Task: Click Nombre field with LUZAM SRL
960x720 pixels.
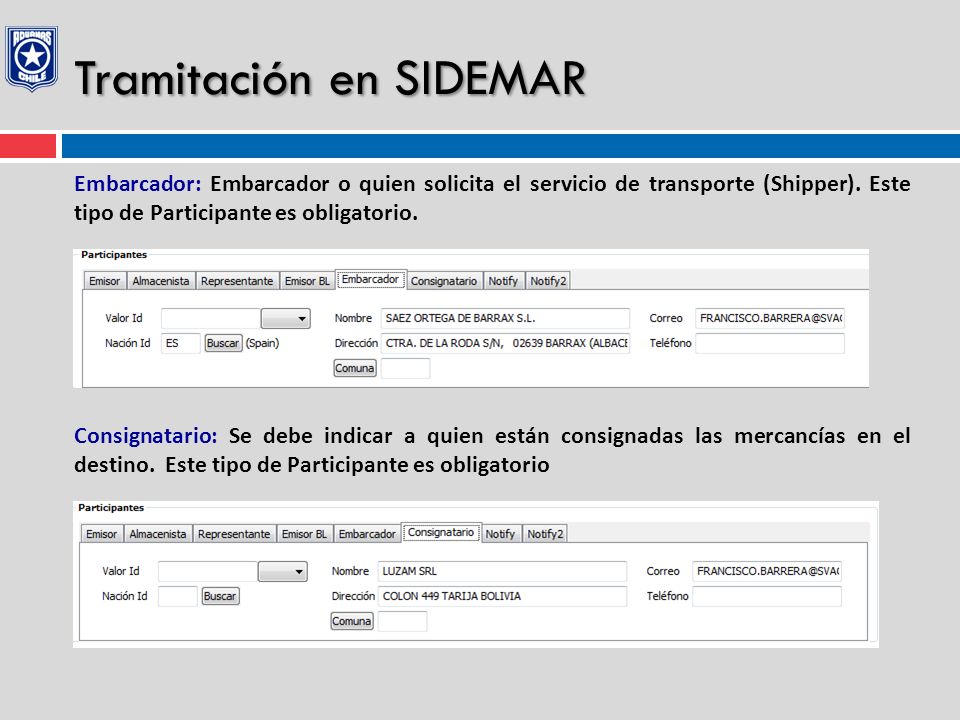Action: tap(502, 571)
